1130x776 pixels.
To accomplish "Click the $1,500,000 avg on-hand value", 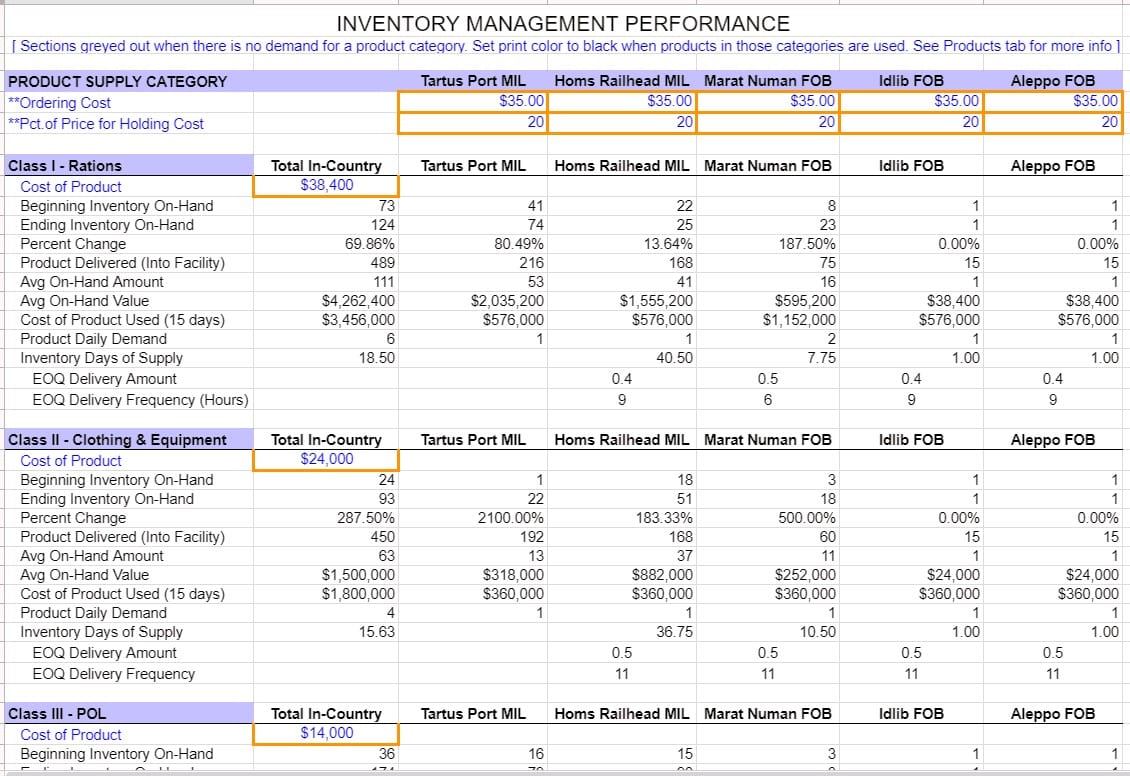I will pyautogui.click(x=358, y=574).
